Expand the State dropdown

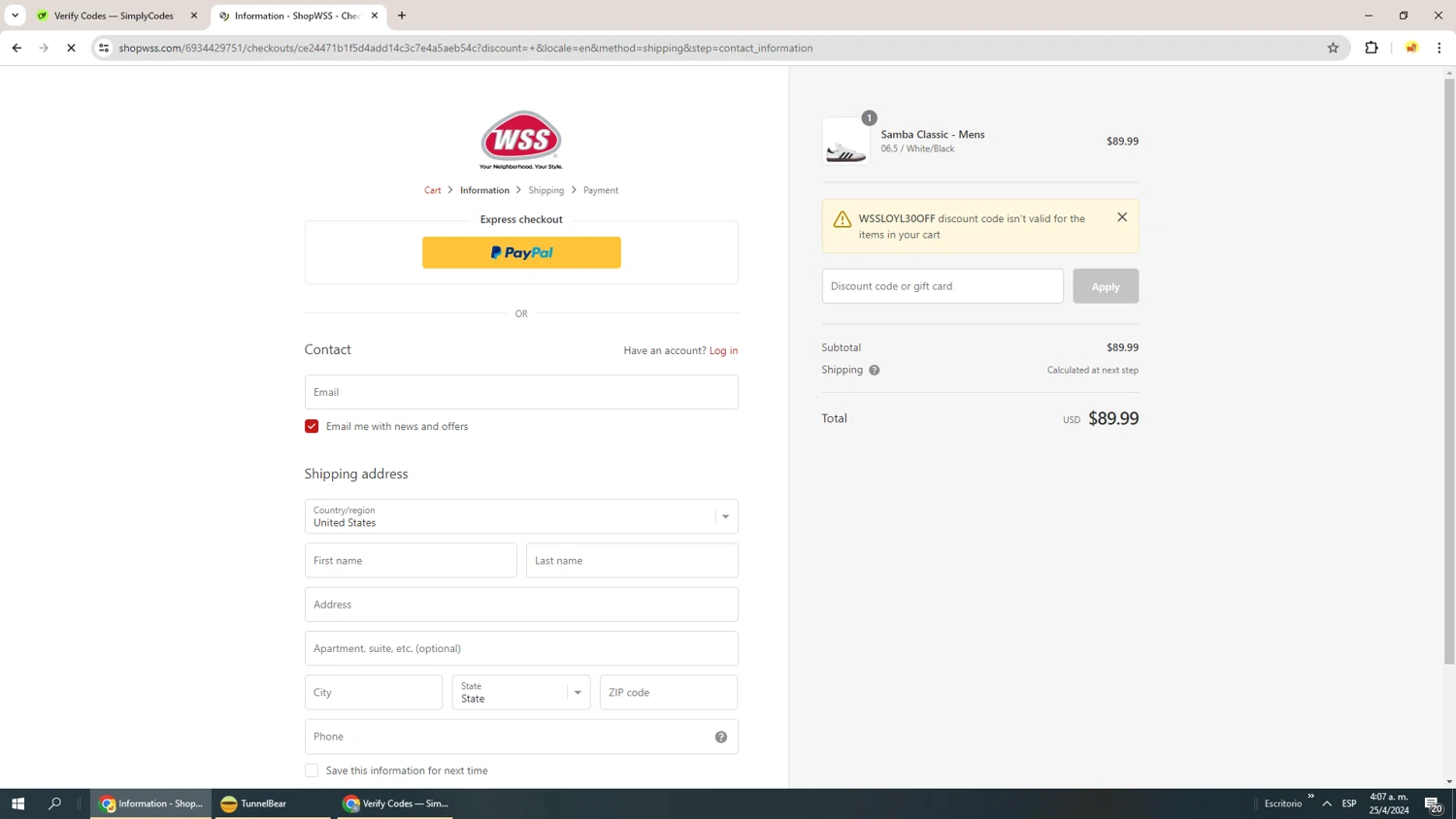(x=521, y=693)
